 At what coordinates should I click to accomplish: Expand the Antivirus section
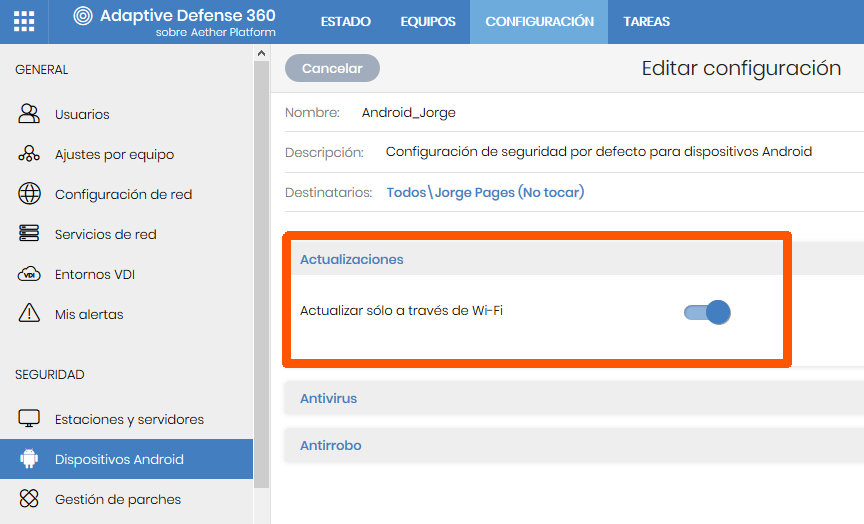pyautogui.click(x=574, y=398)
